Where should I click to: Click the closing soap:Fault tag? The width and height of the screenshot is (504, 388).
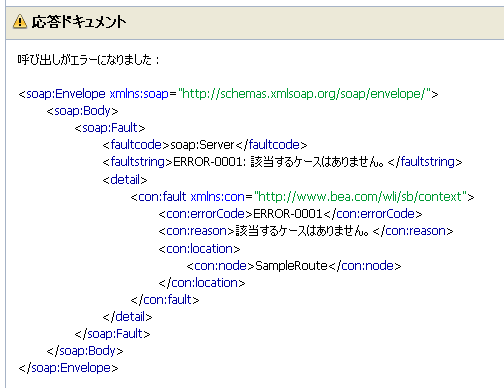(112, 334)
